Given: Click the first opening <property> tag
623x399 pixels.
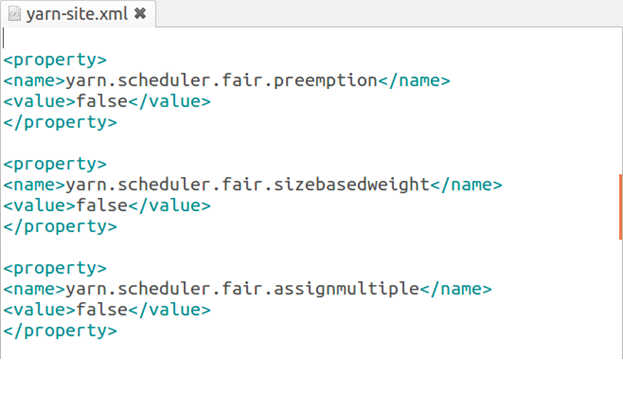Looking at the screenshot, I should [x=55, y=60].
